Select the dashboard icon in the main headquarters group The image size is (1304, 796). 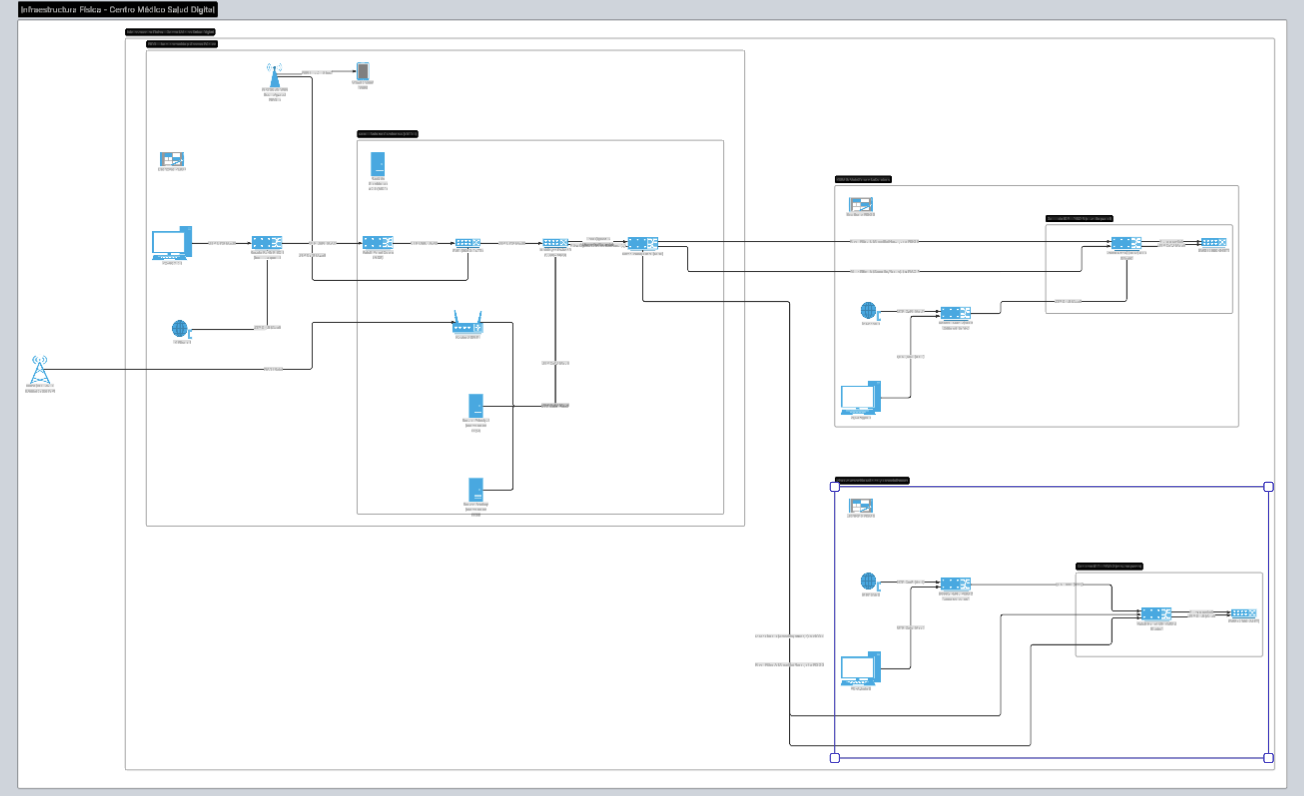coord(173,159)
